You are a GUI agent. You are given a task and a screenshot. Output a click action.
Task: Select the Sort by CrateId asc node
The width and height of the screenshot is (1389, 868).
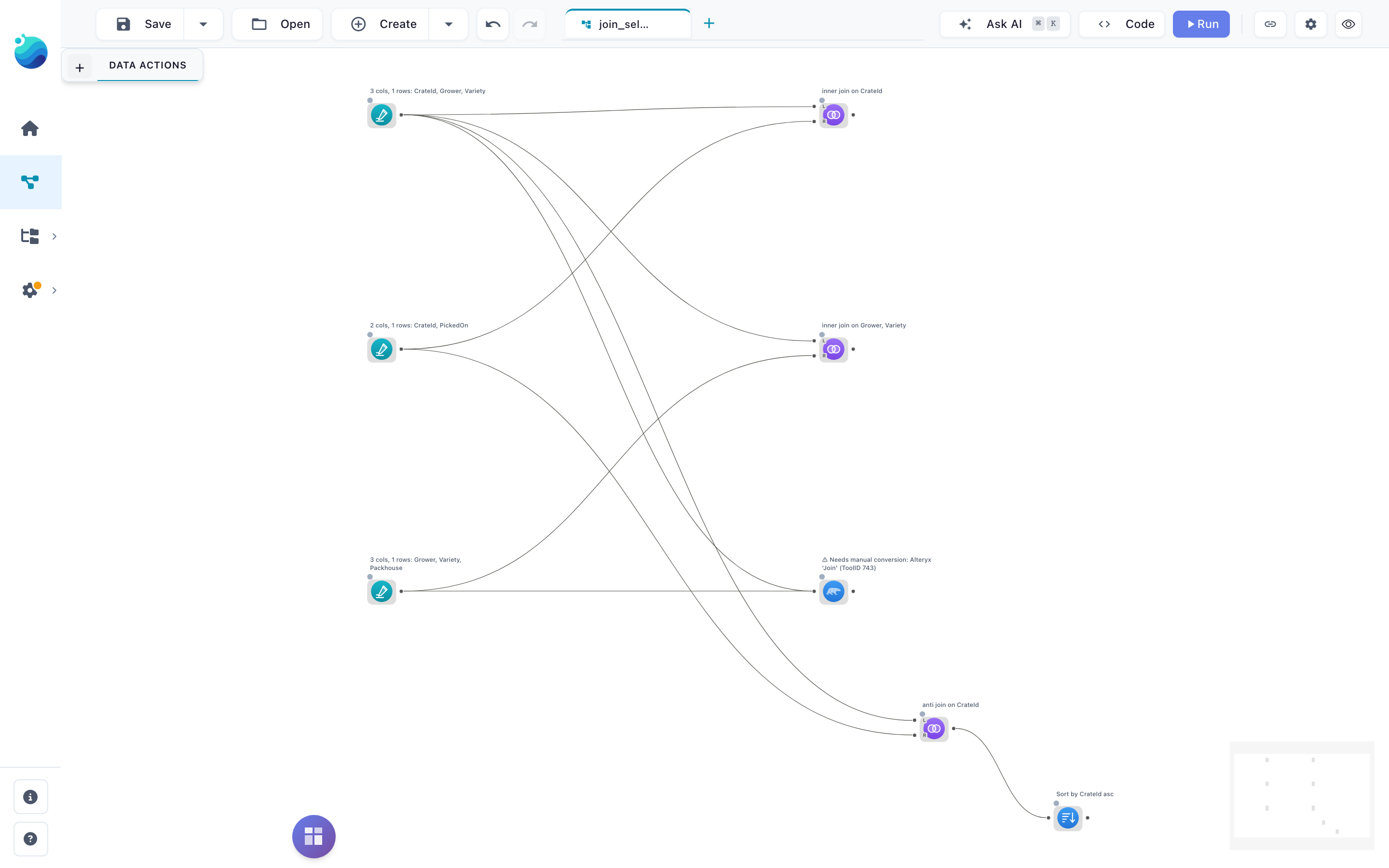pyautogui.click(x=1068, y=818)
